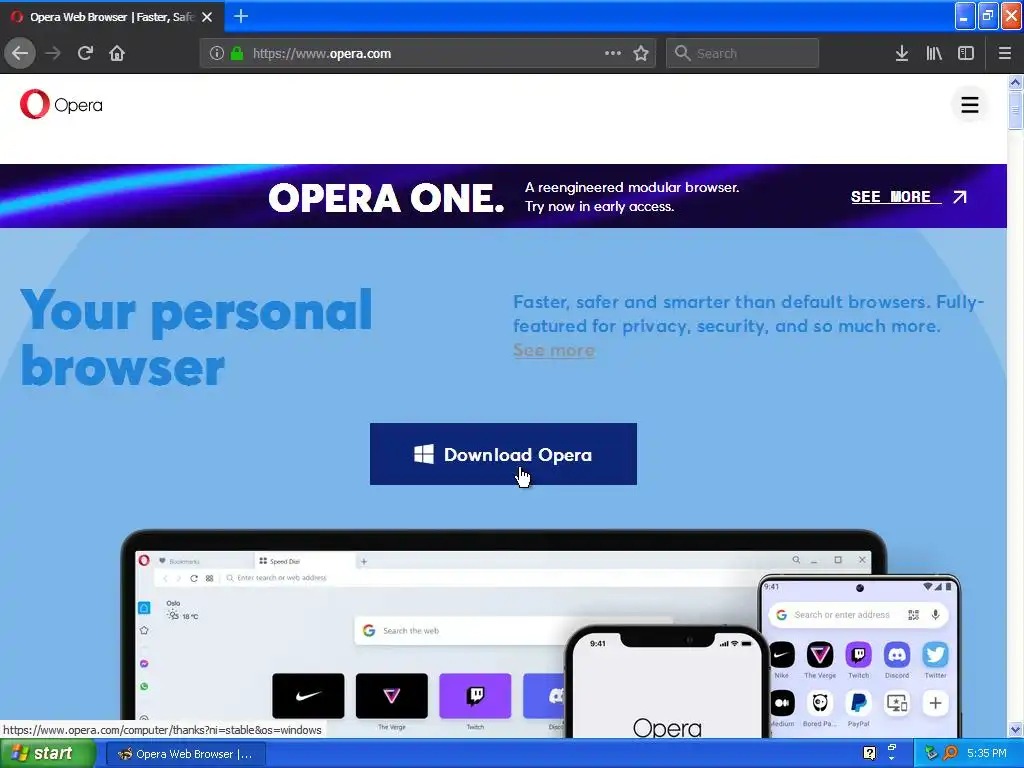Click the help question-mark tray icon

(869, 753)
